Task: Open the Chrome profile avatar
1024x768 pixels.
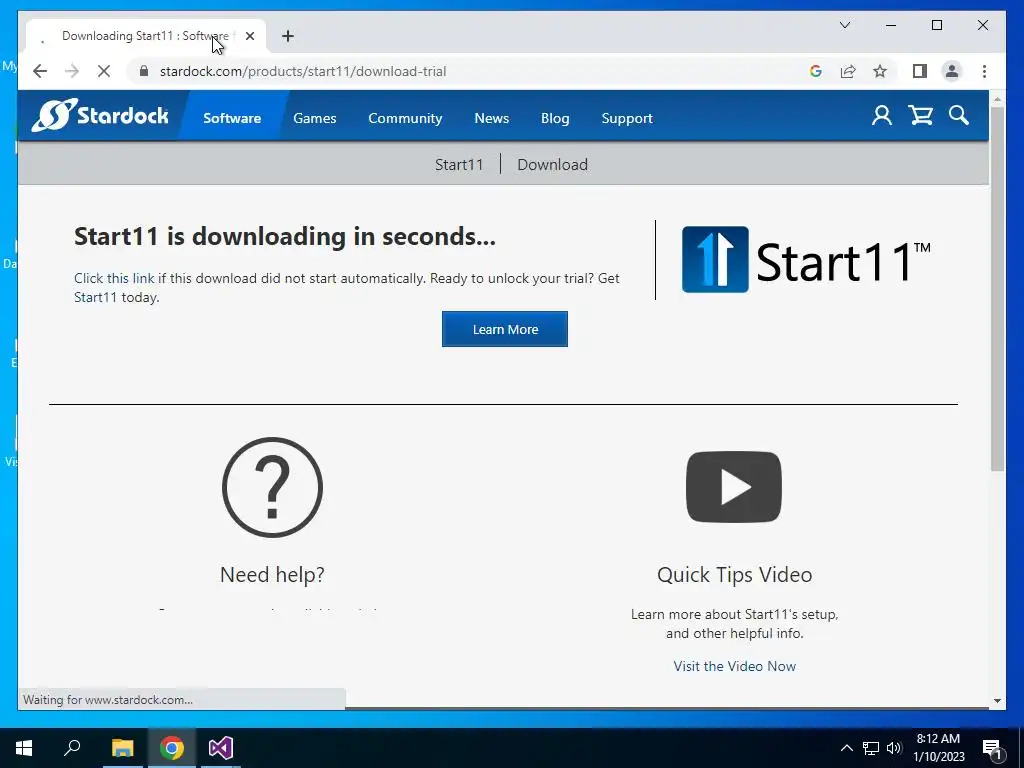Action: click(x=952, y=71)
